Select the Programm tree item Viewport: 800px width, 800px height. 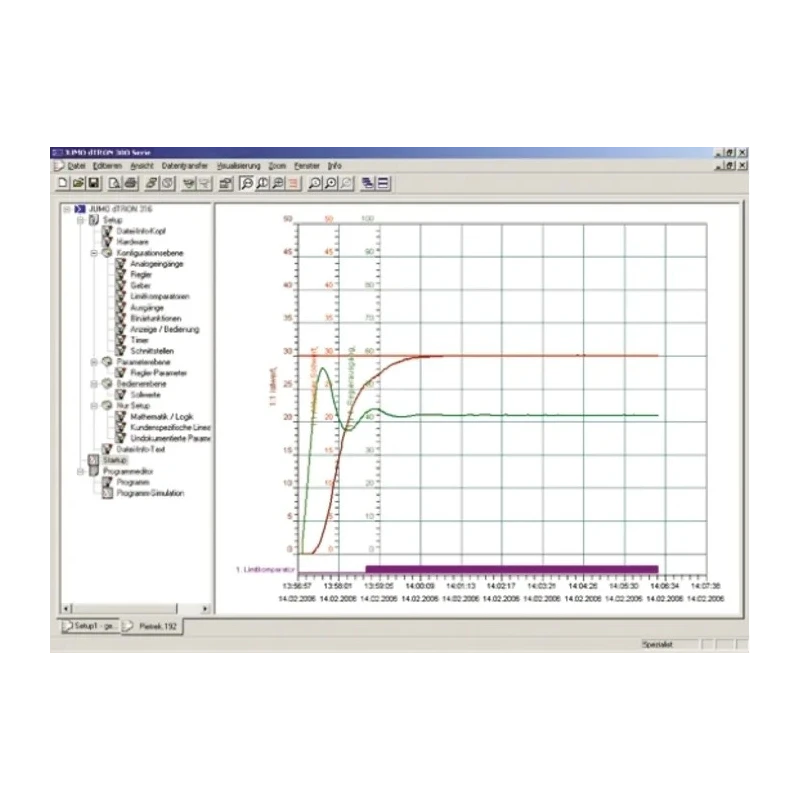coord(133,482)
